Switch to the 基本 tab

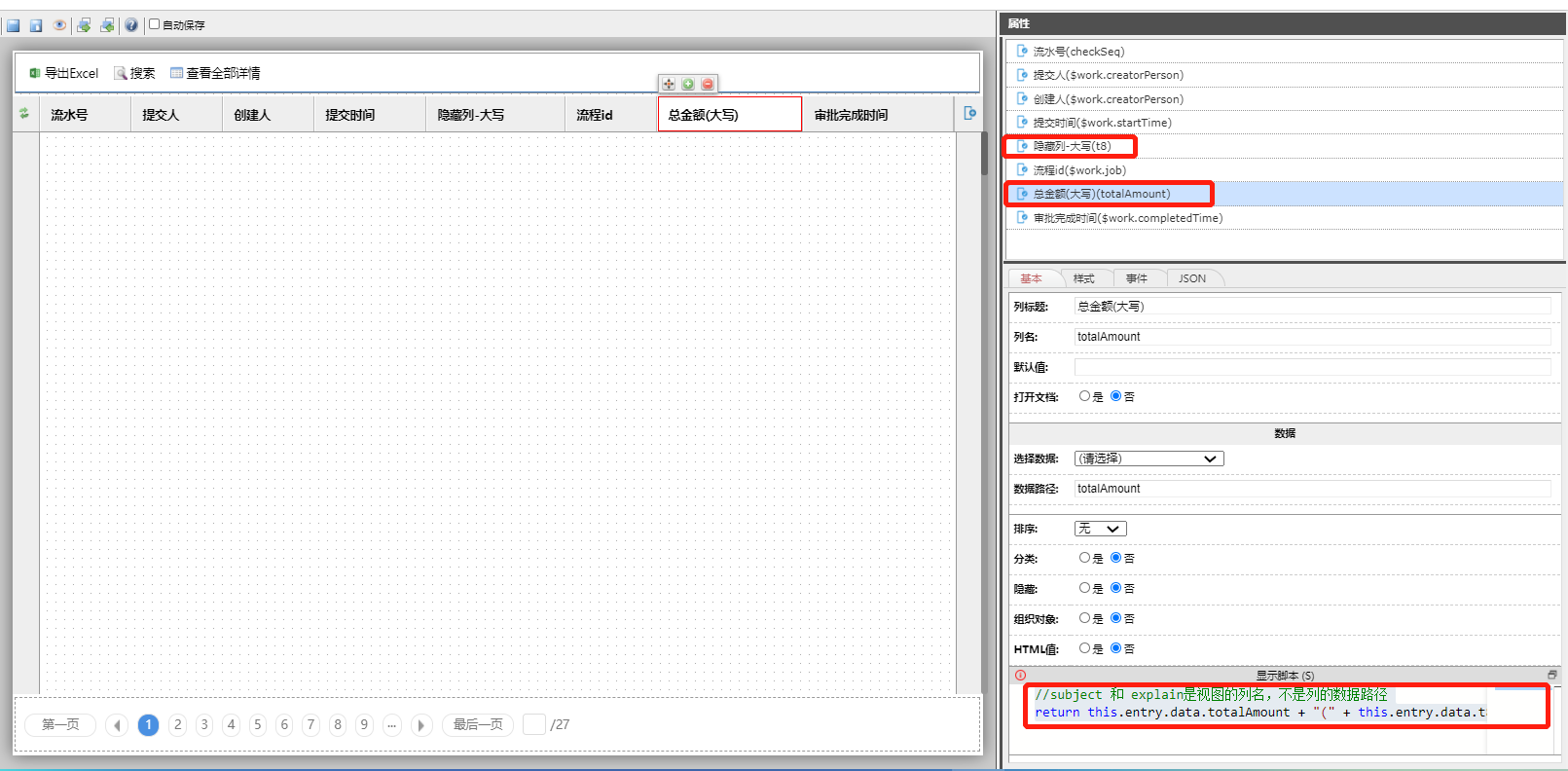pos(1031,278)
